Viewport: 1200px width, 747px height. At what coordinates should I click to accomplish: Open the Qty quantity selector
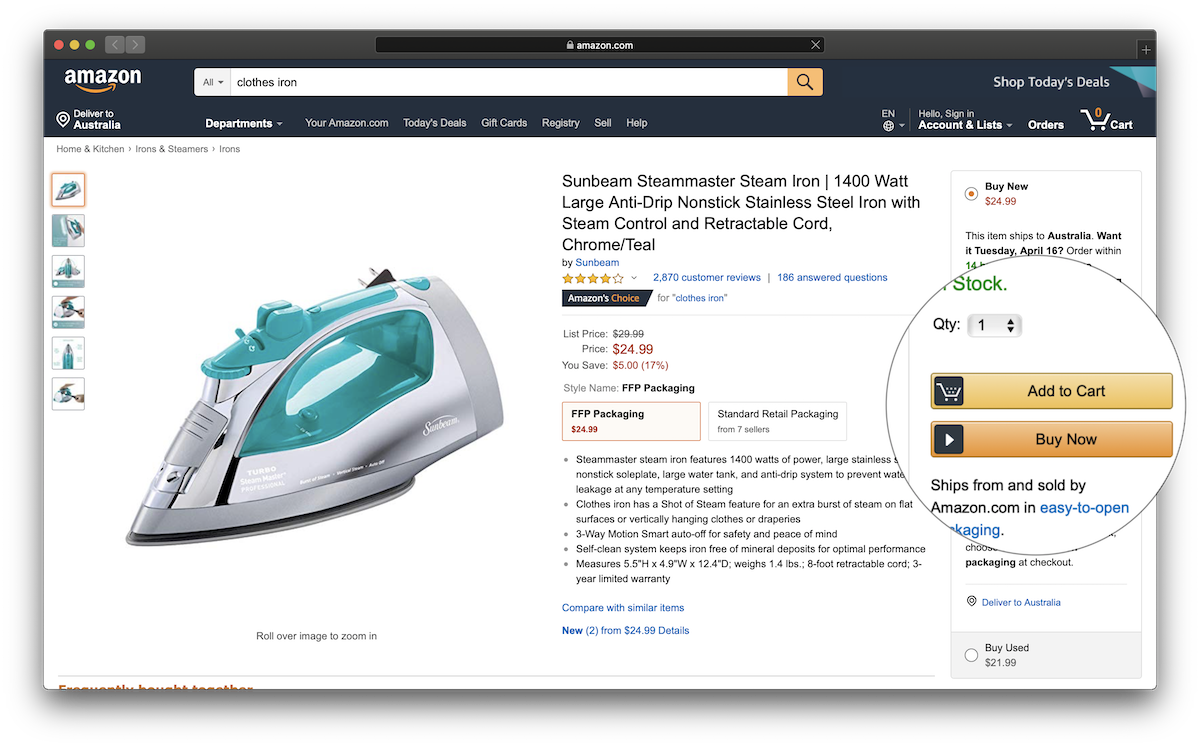click(994, 324)
